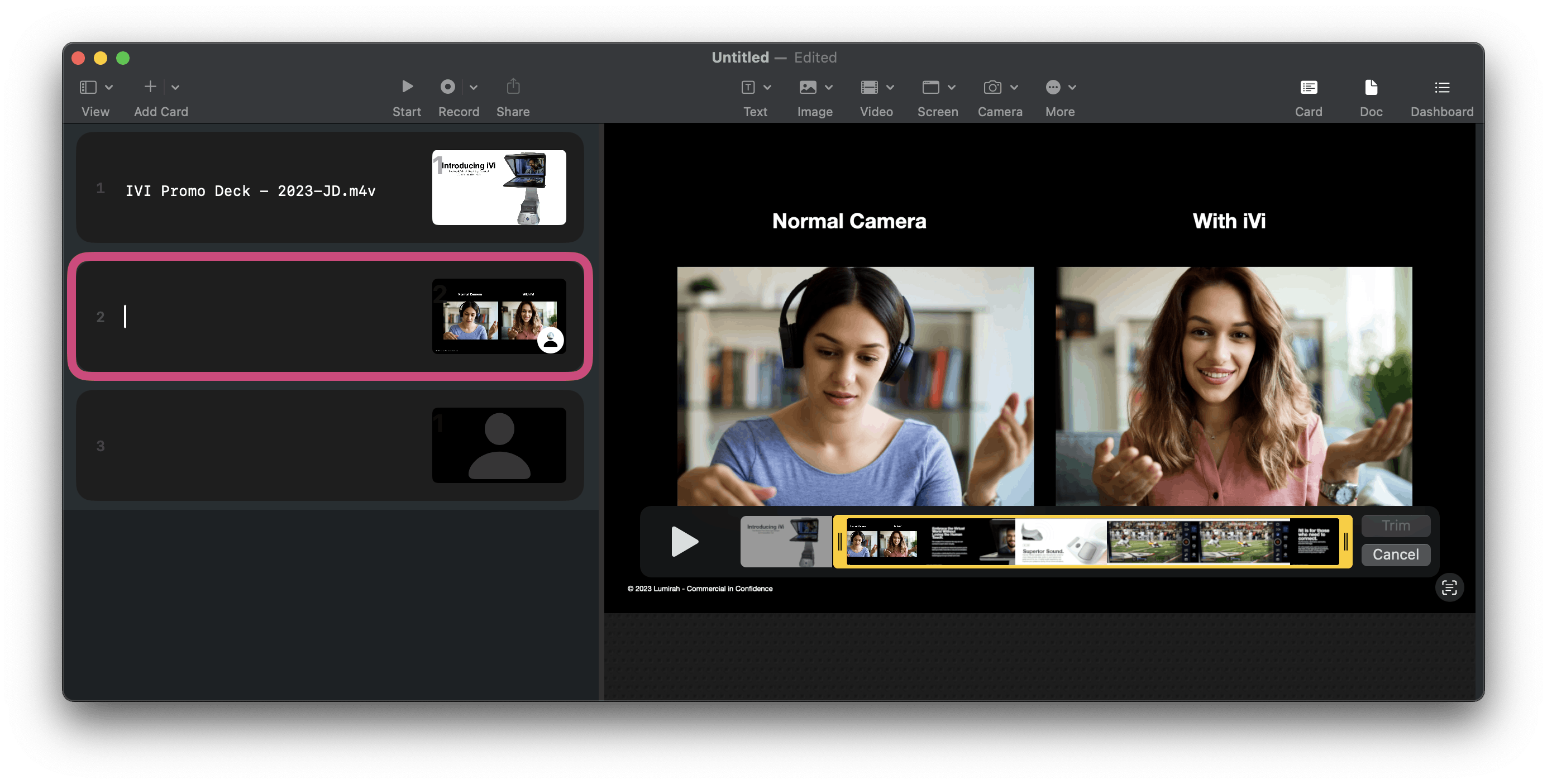
Task: Expand the More dropdown arrow
Action: [x=1073, y=88]
